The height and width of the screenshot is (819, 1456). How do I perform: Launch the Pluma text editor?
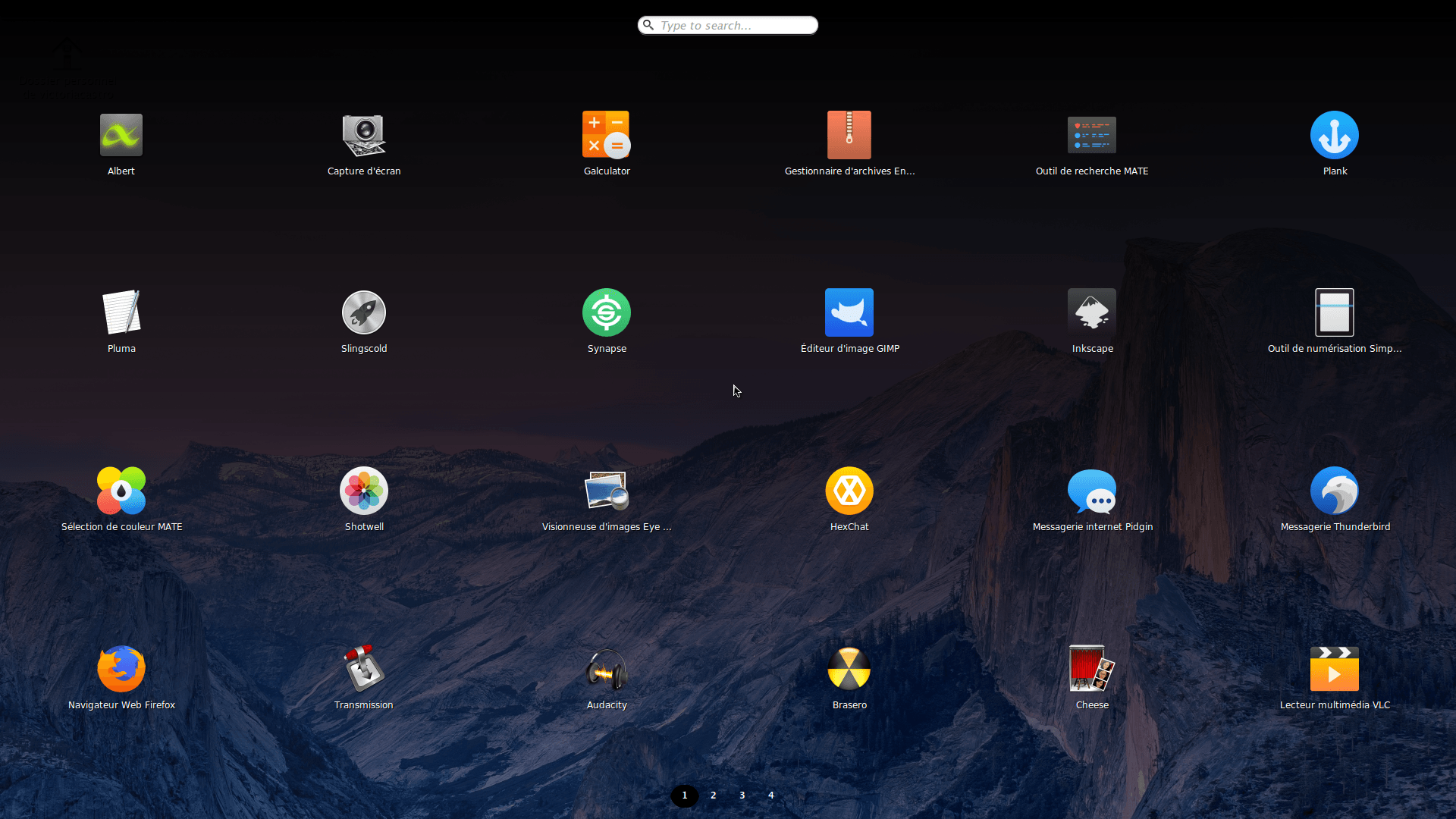point(121,312)
